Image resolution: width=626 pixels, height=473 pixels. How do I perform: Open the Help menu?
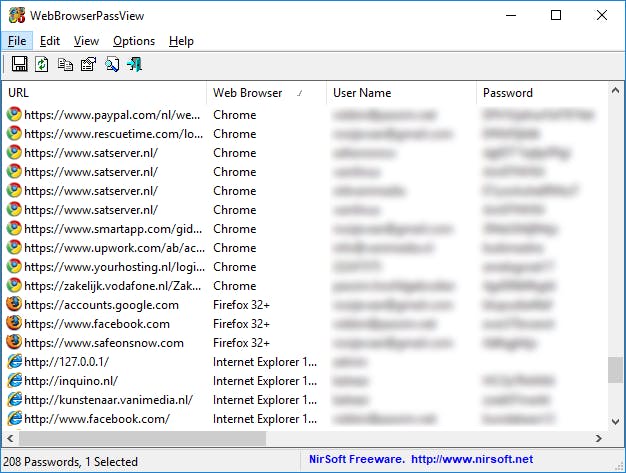181,41
